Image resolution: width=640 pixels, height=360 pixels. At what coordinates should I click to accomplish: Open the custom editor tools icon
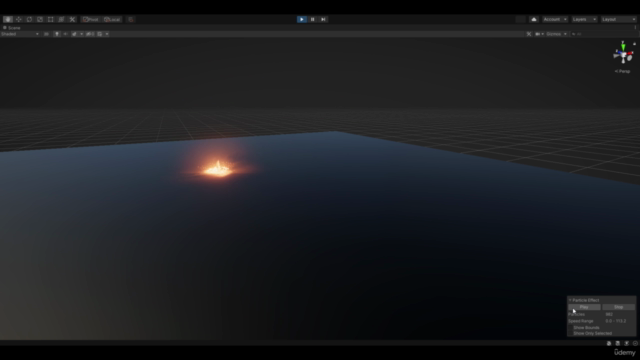[x=72, y=19]
